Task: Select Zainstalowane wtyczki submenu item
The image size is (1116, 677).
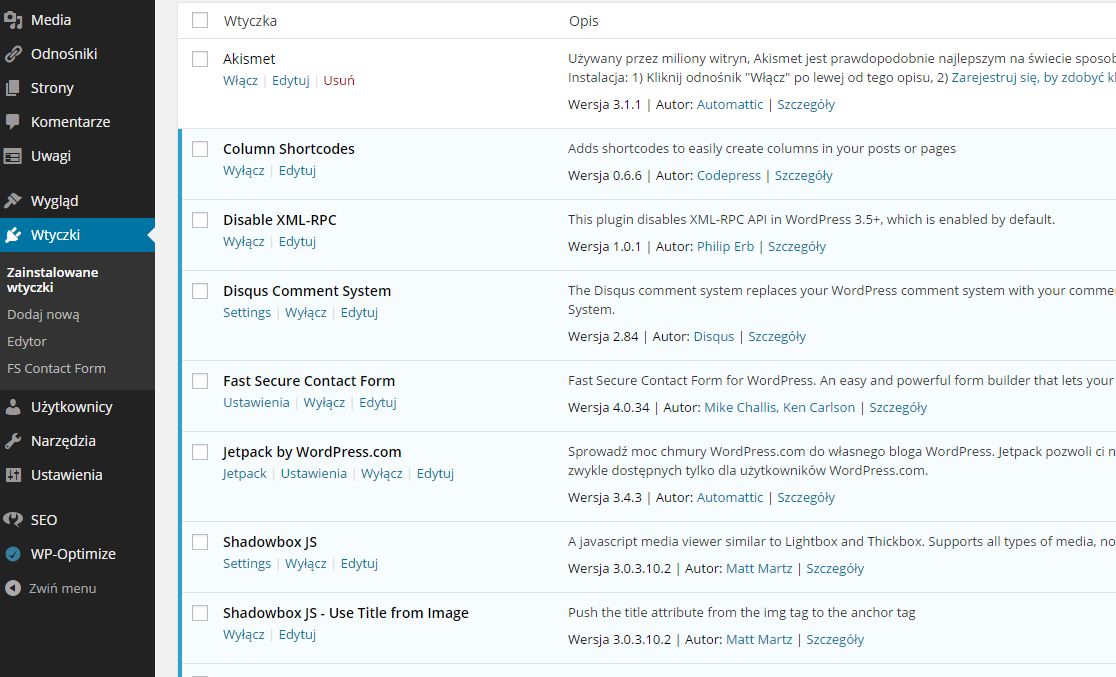Action: [x=53, y=280]
